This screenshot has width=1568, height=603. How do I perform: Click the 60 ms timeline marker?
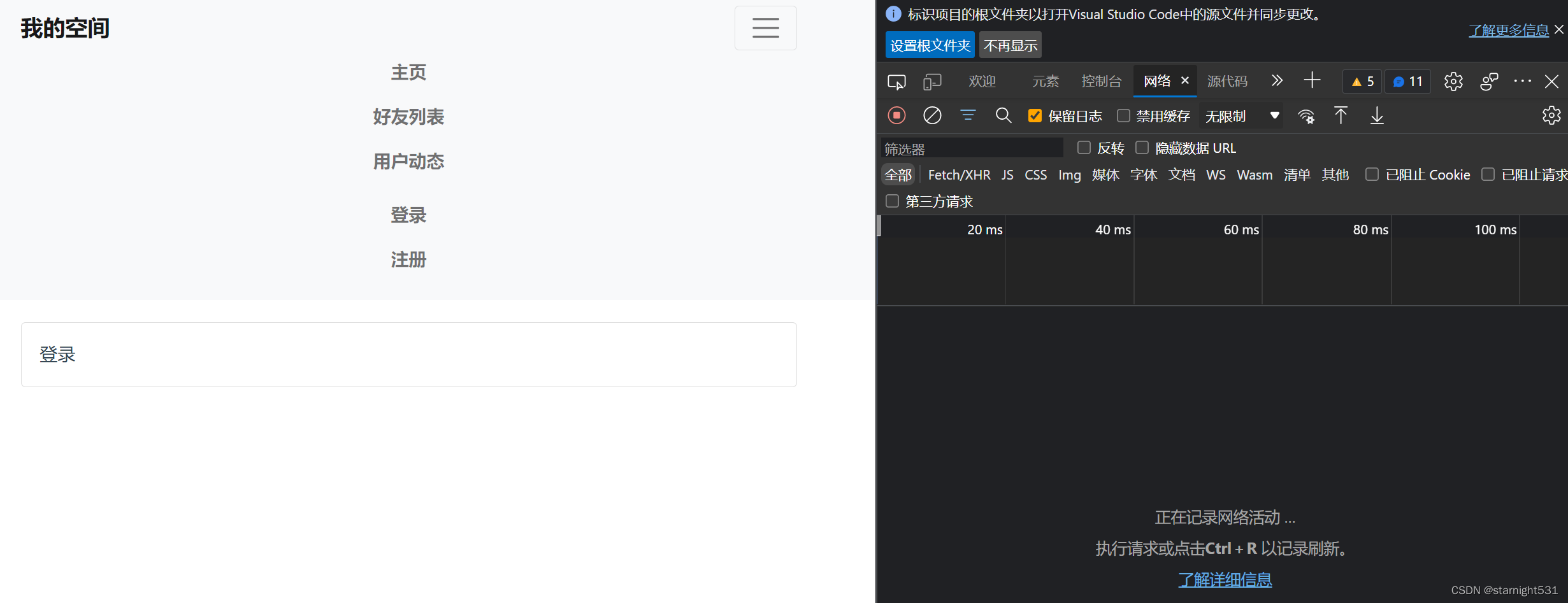[1241, 230]
